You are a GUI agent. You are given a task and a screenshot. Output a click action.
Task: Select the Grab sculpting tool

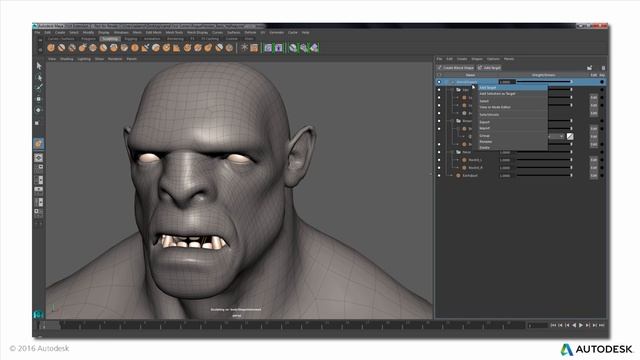coord(82,48)
